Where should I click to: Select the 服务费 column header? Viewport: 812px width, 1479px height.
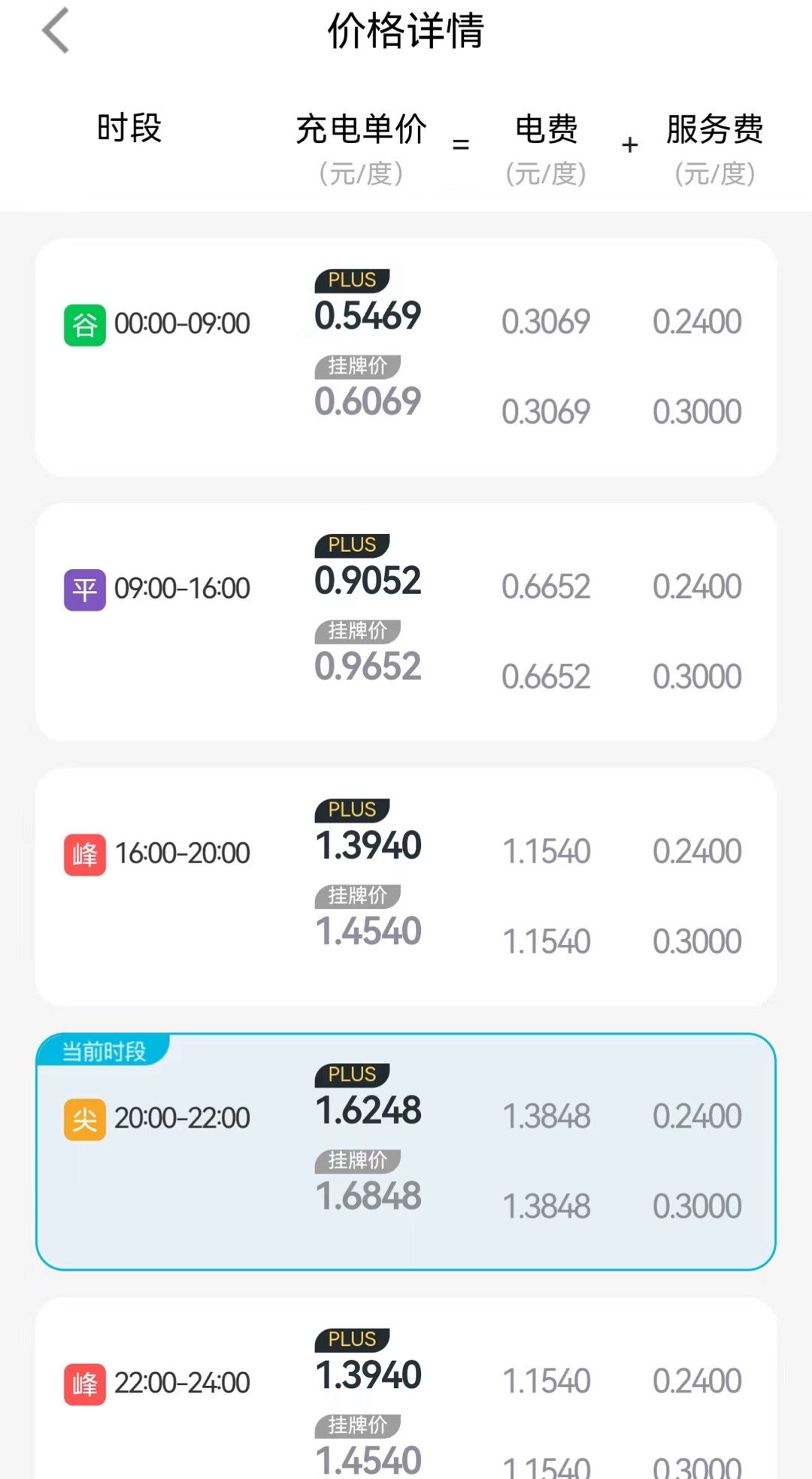(714, 129)
